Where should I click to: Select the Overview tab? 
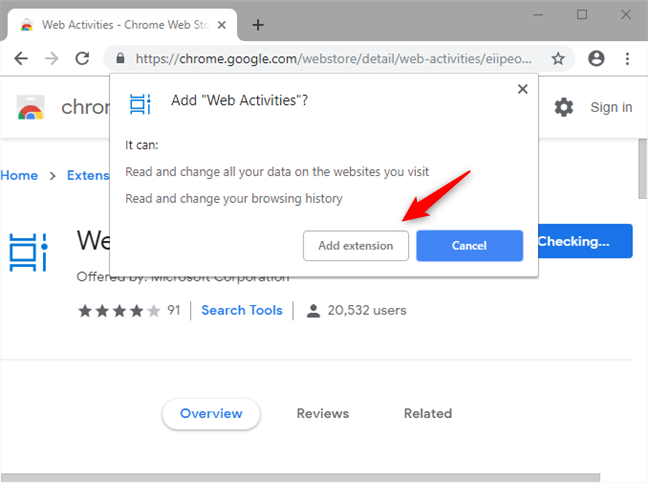[x=211, y=414]
